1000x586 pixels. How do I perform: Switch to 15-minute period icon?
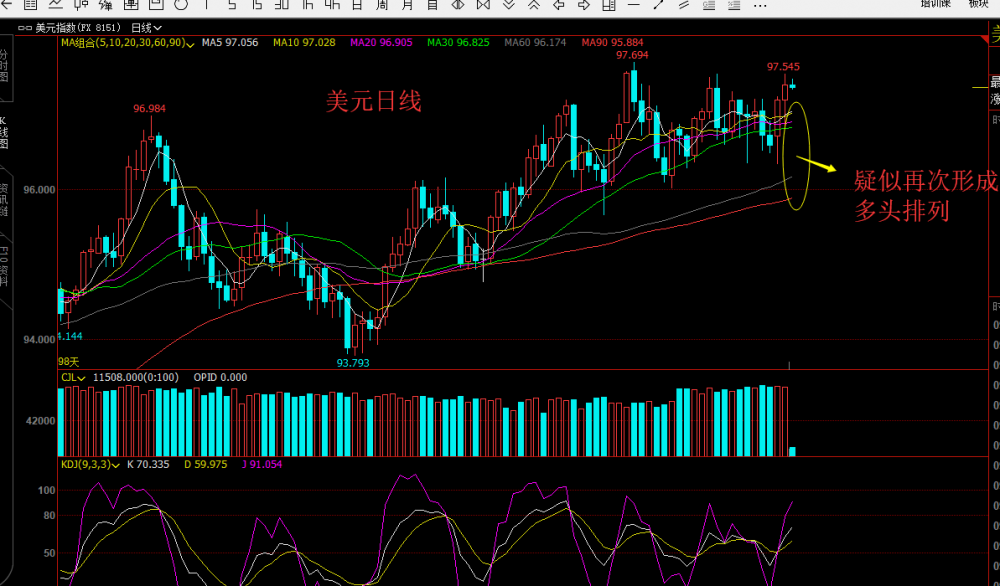(256, 4)
